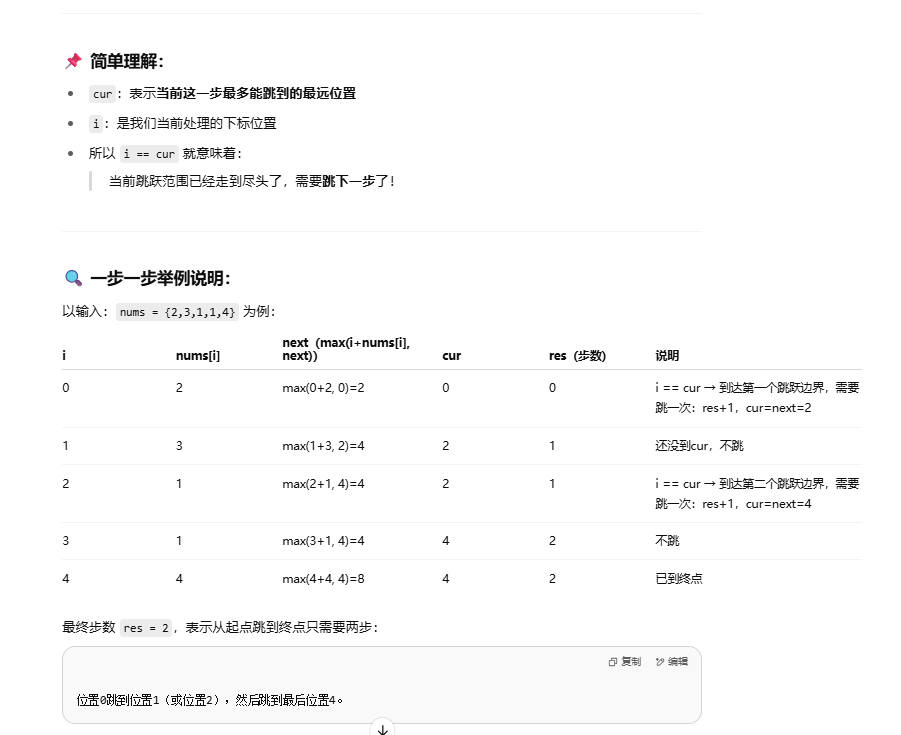Click the inline code 'i == cur'
901x735 pixels.
(x=149, y=153)
